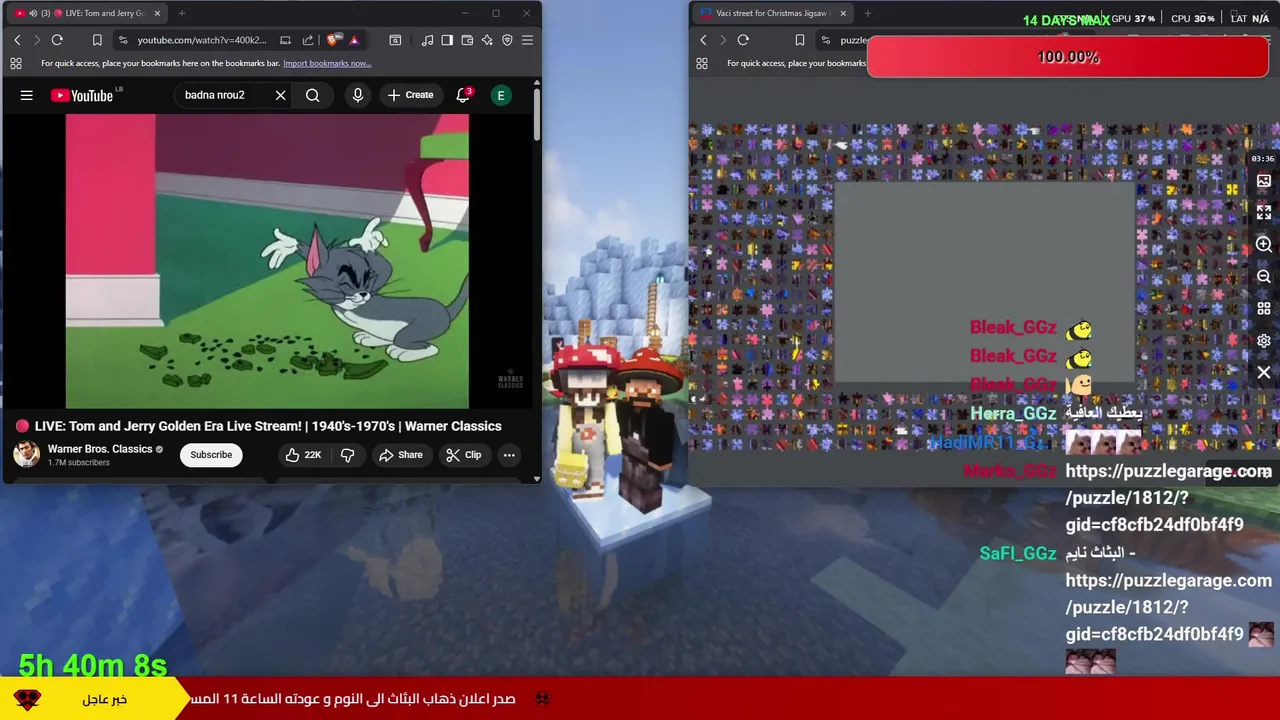1280x720 pixels.
Task: Open Leo AI sparkle icon
Action: pos(487,40)
